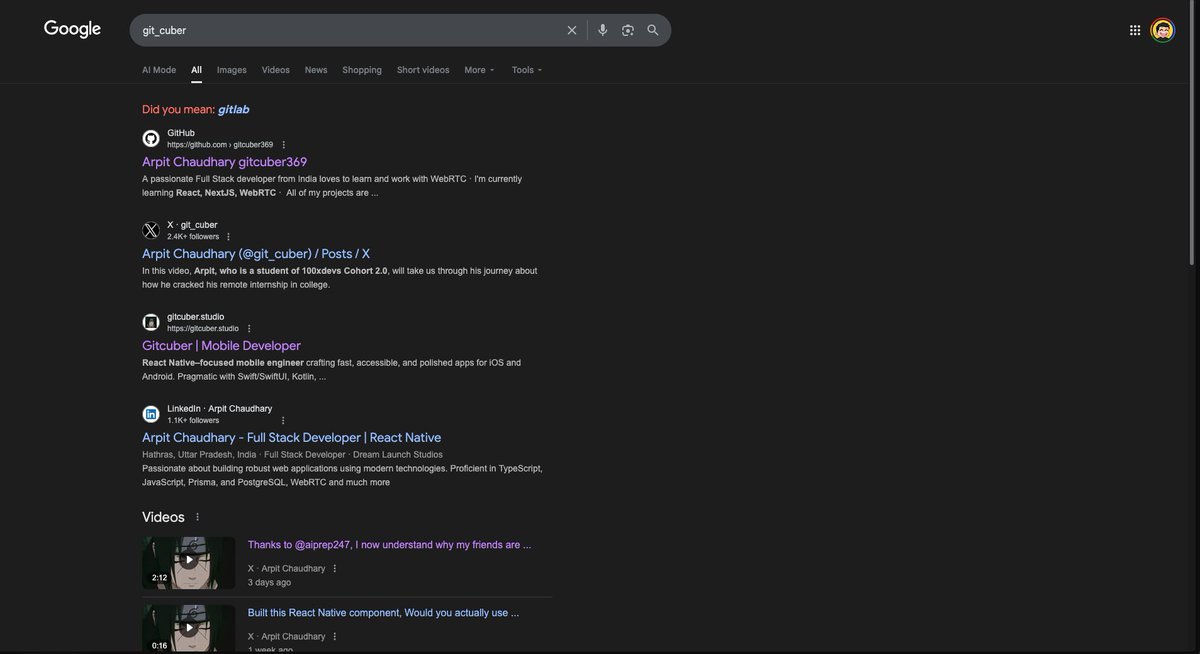
Task: Switch to Shopping tab
Action: click(x=362, y=70)
